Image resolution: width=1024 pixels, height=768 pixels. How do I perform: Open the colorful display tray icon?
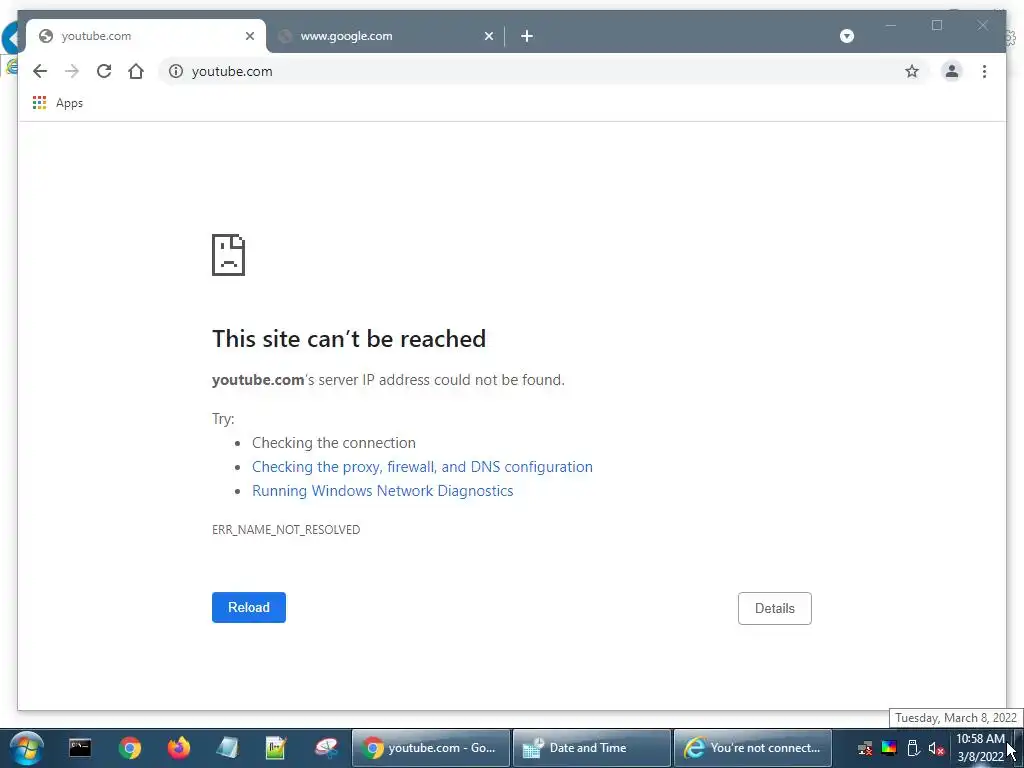(889, 748)
